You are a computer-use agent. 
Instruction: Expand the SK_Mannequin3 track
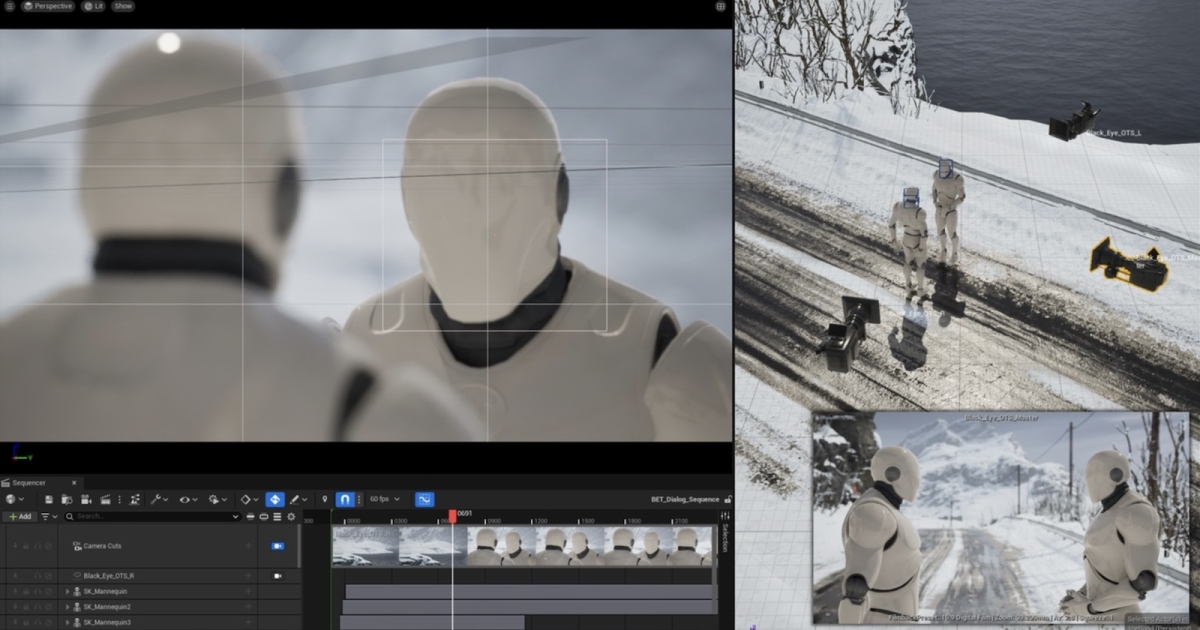point(67,622)
